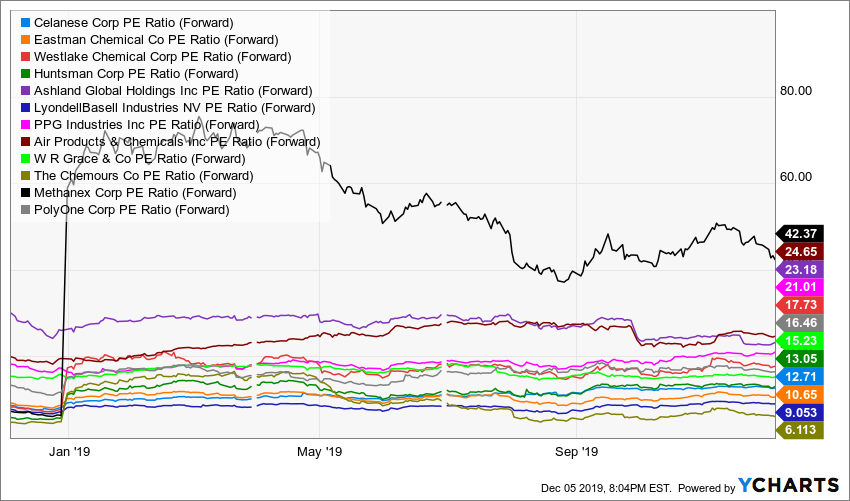Screen dimensions: 850x501
Task: Click the YCharts logo
Action: click(789, 486)
